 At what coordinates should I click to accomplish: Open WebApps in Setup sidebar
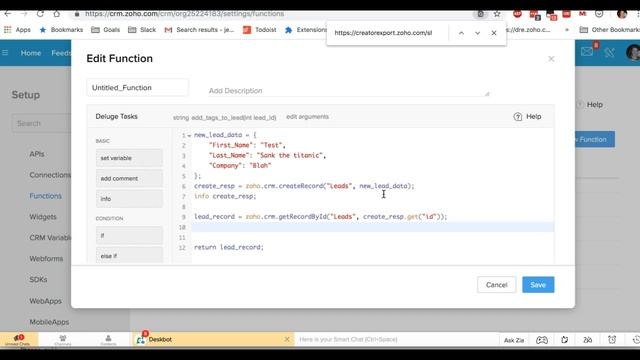tap(45, 301)
